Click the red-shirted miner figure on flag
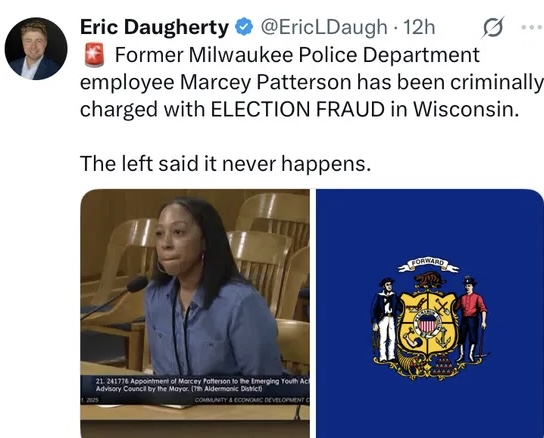The height and width of the screenshot is (438, 544). pyautogui.click(x=471, y=319)
